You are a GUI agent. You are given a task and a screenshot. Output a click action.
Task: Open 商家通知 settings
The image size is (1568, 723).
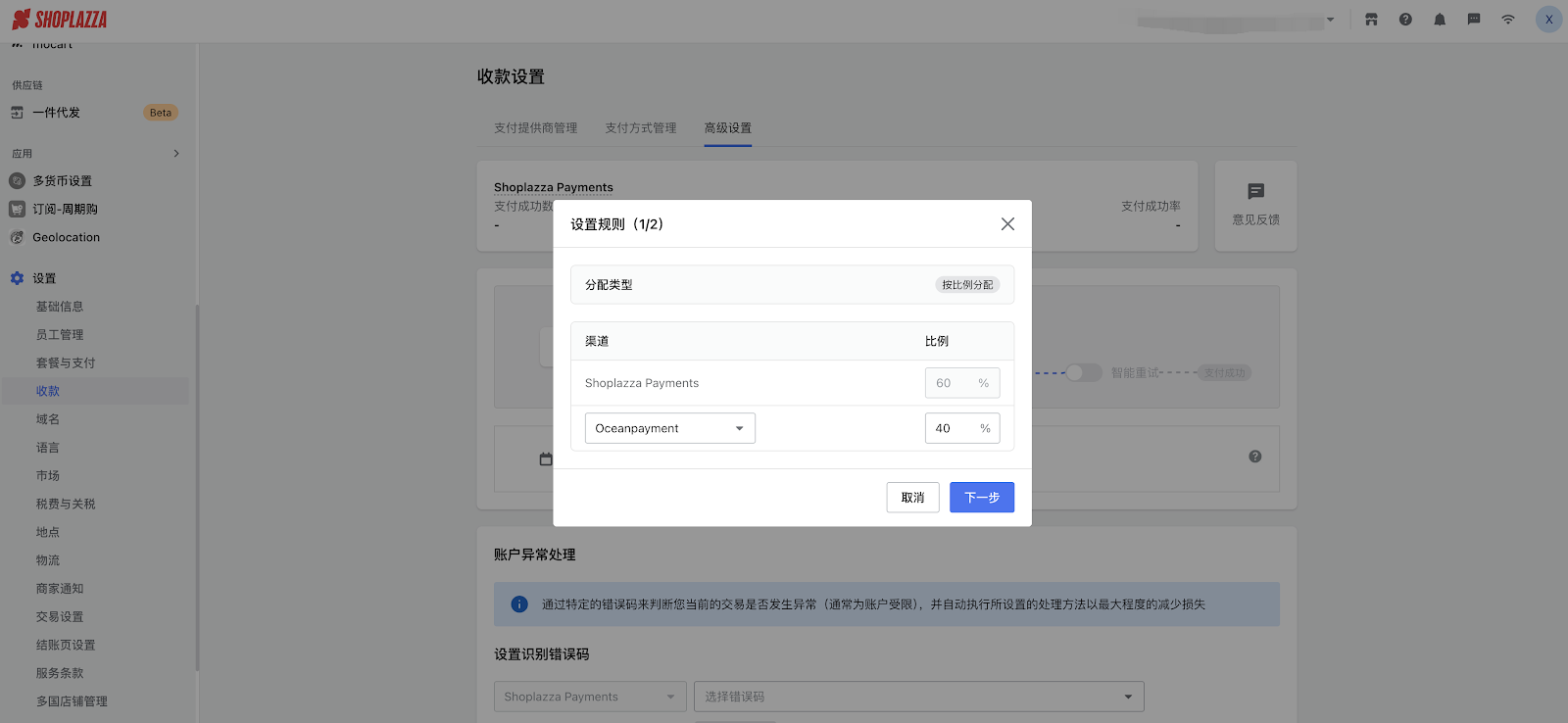click(60, 589)
